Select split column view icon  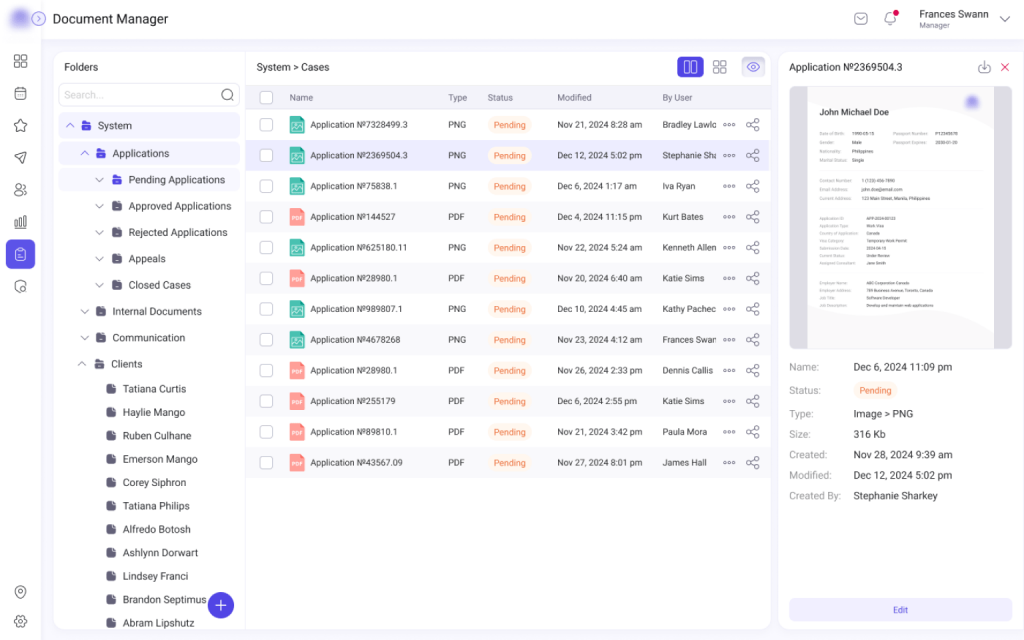[690, 67]
